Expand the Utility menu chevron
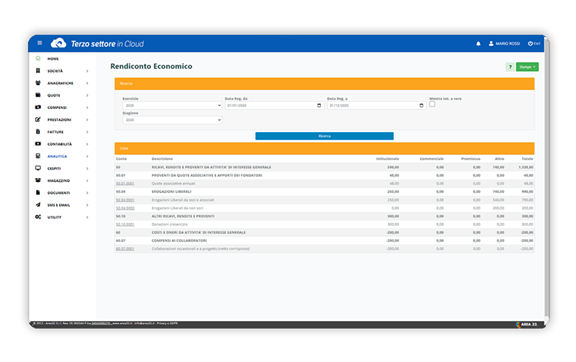 (87, 217)
